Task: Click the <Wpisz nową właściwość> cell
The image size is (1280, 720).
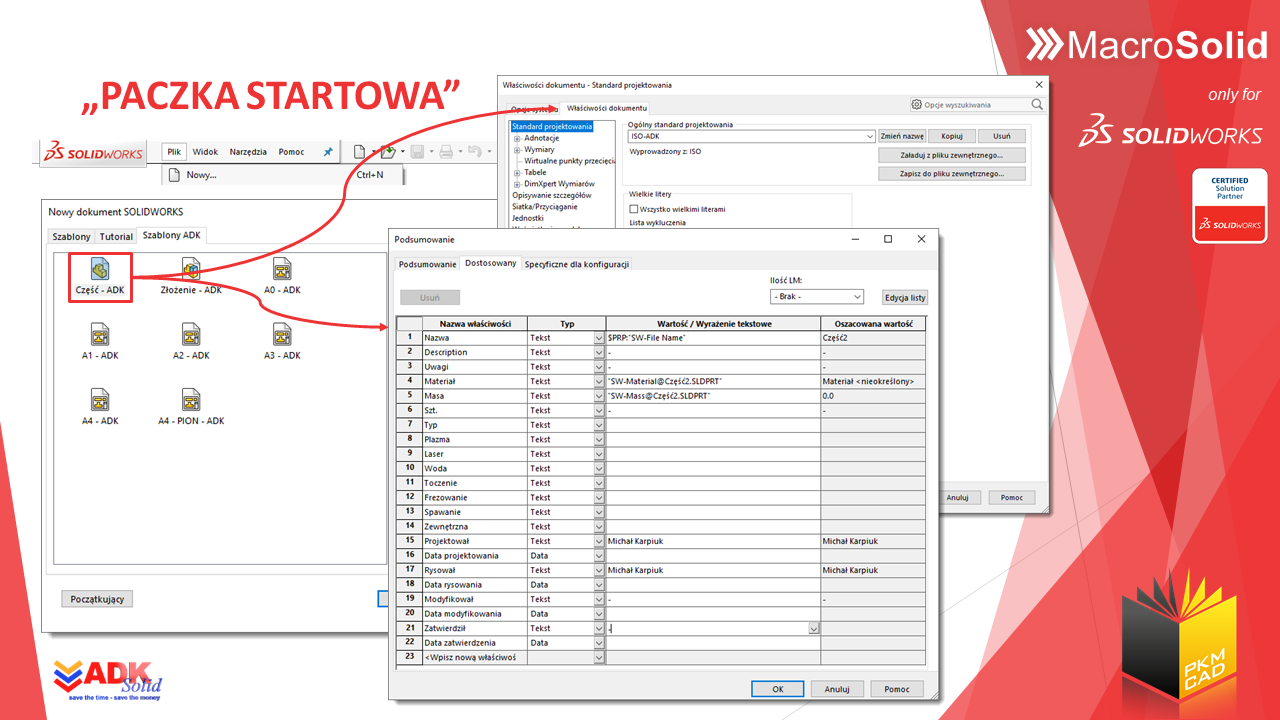Action: (x=474, y=657)
